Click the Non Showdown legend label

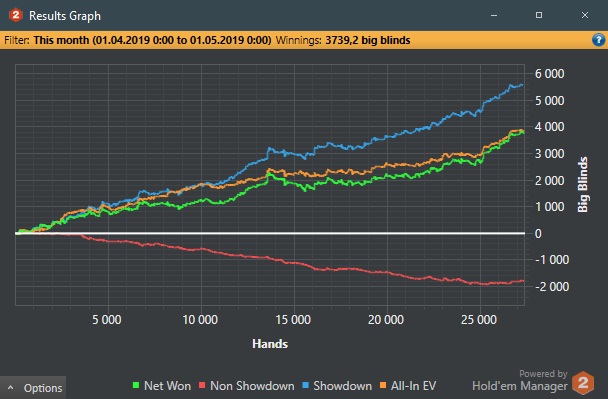tap(252, 386)
